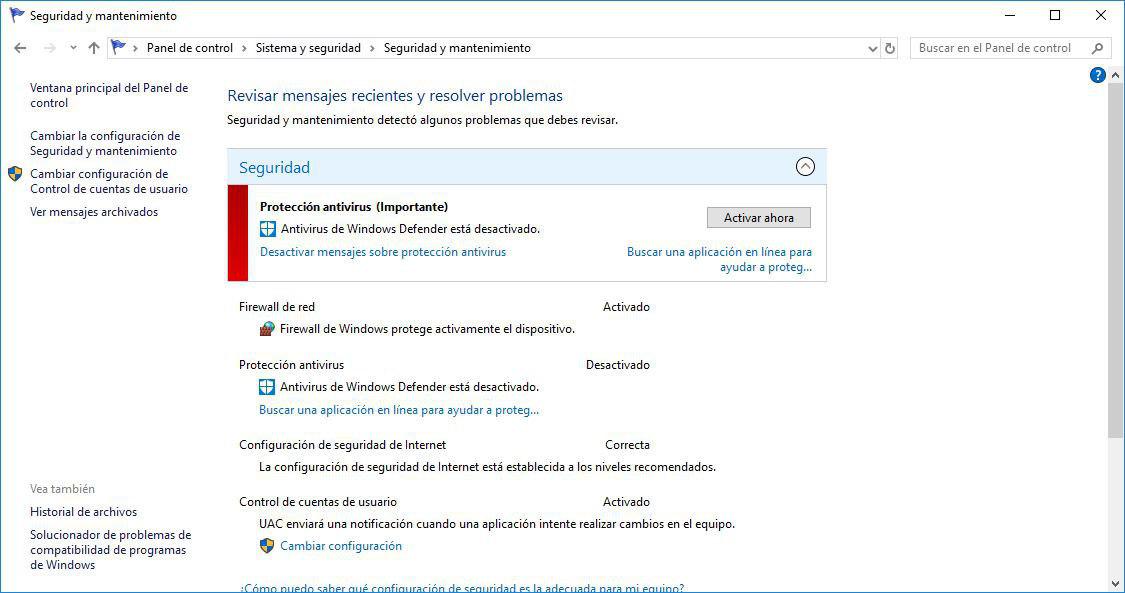Open help with the question mark icon
The image size is (1125, 593).
[x=1097, y=75]
